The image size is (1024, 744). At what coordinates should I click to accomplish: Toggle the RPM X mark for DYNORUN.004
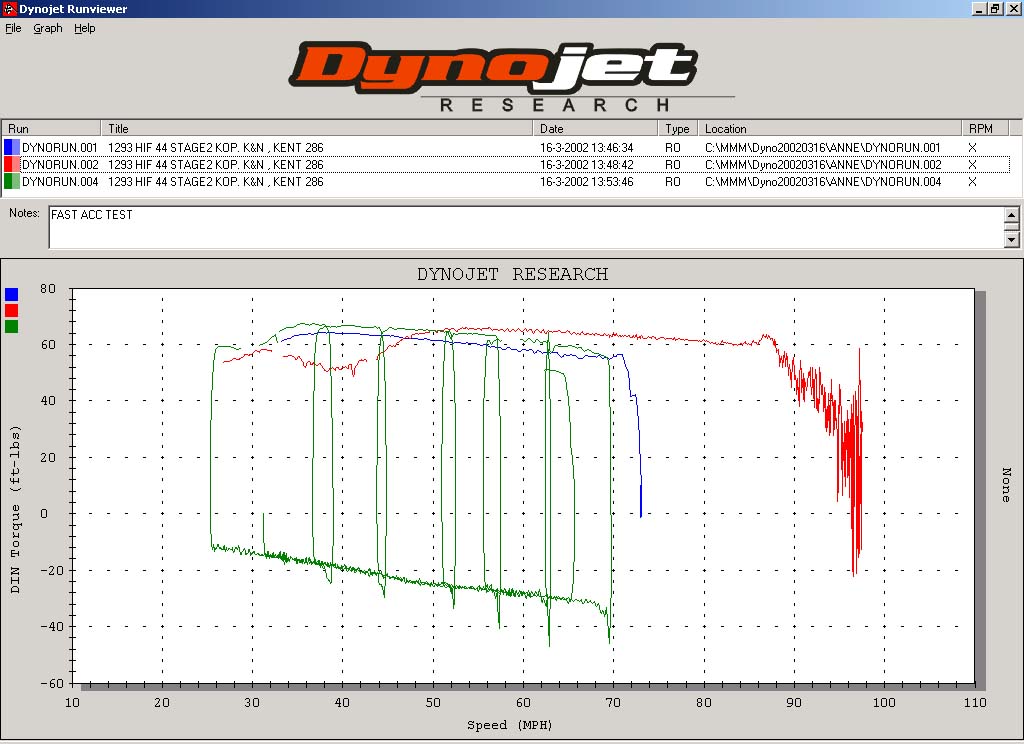[x=972, y=182]
